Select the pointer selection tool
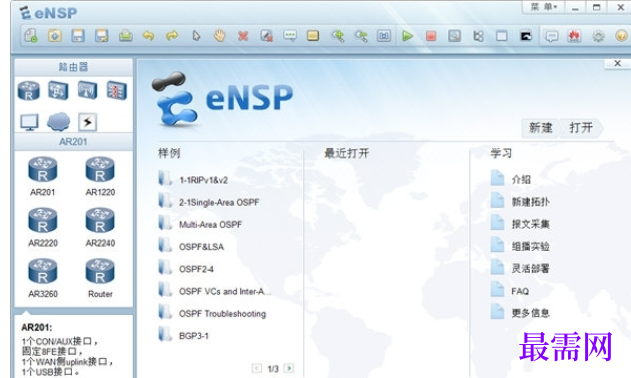631x378 pixels. pos(196,36)
